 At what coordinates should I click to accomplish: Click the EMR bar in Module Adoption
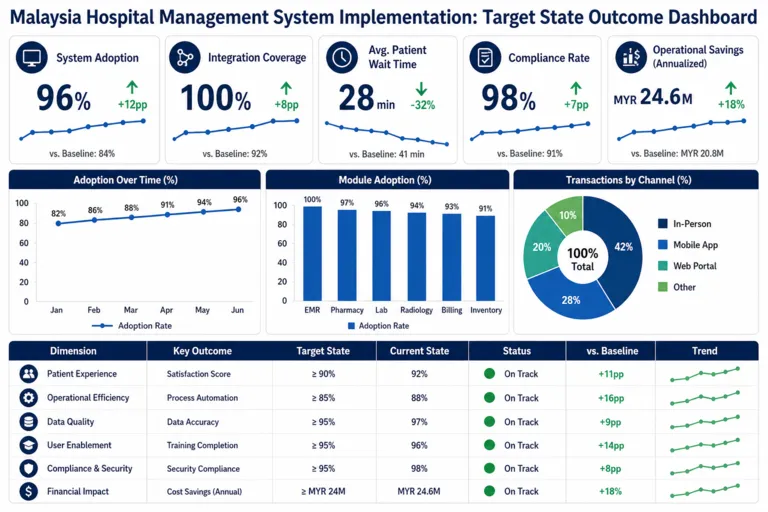(x=312, y=254)
